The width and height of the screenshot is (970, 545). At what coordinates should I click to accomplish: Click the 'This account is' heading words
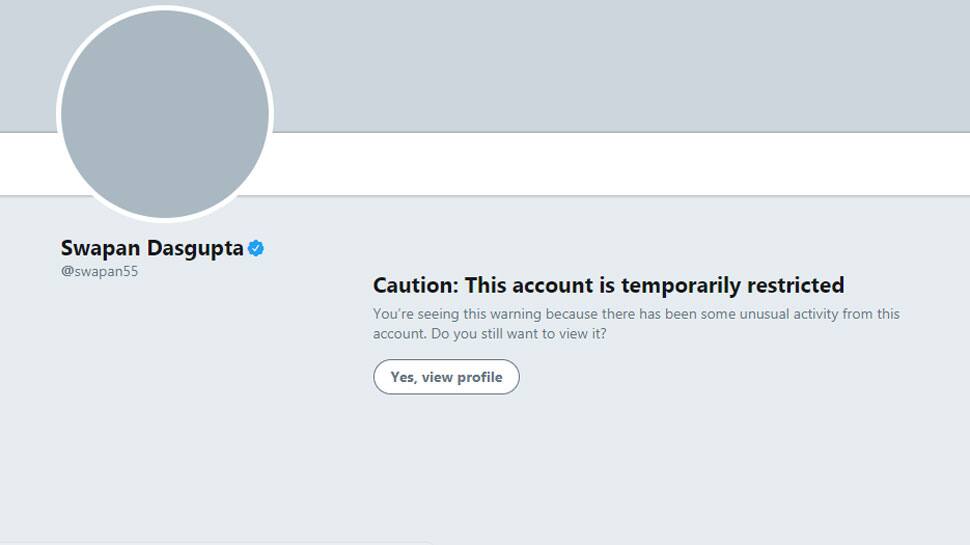tap(539, 285)
